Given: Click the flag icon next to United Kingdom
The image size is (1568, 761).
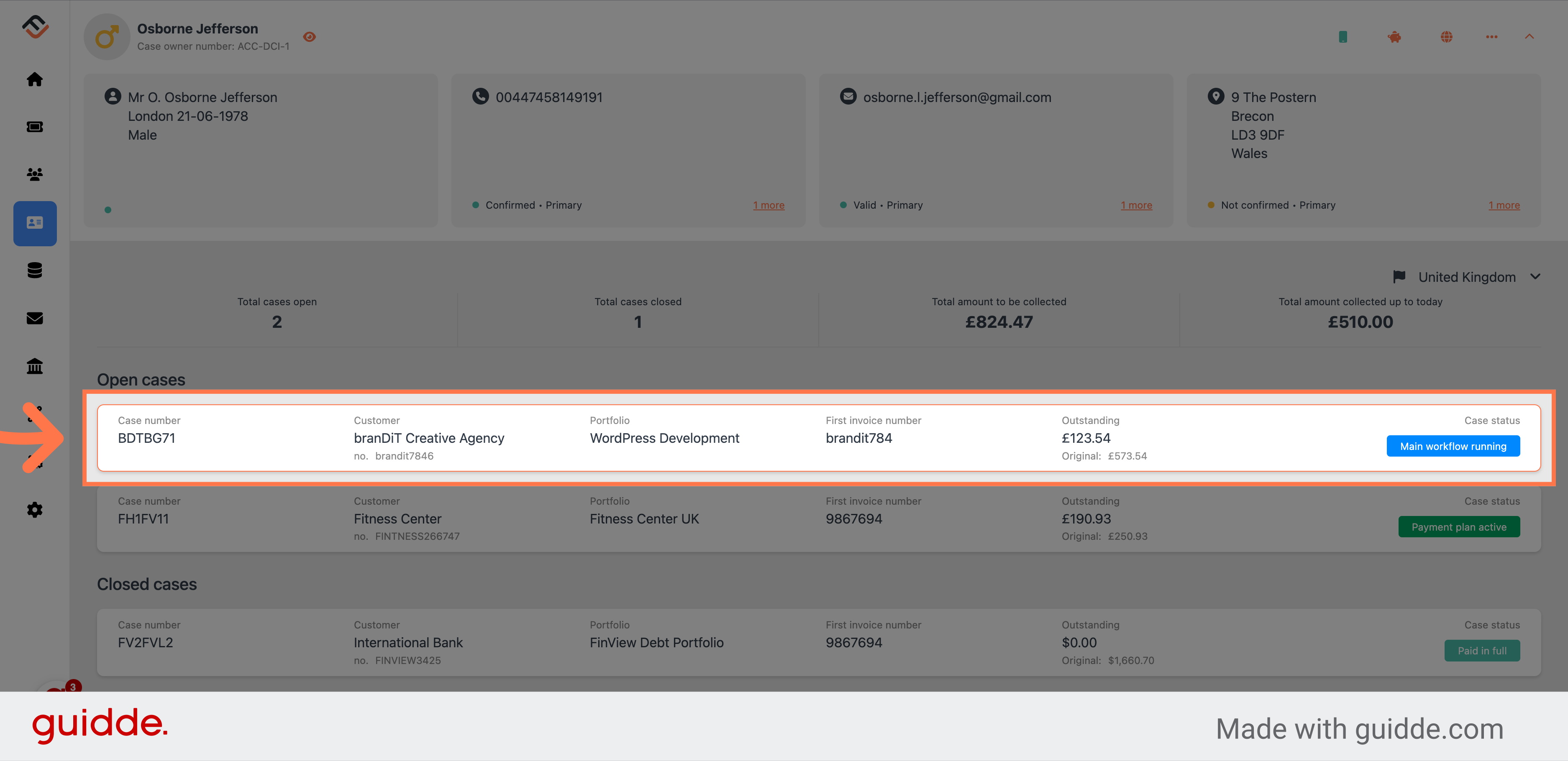Looking at the screenshot, I should coord(1399,277).
